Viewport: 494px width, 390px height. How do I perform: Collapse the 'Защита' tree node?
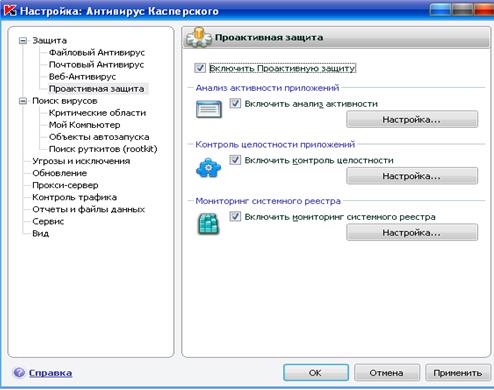coord(23,41)
